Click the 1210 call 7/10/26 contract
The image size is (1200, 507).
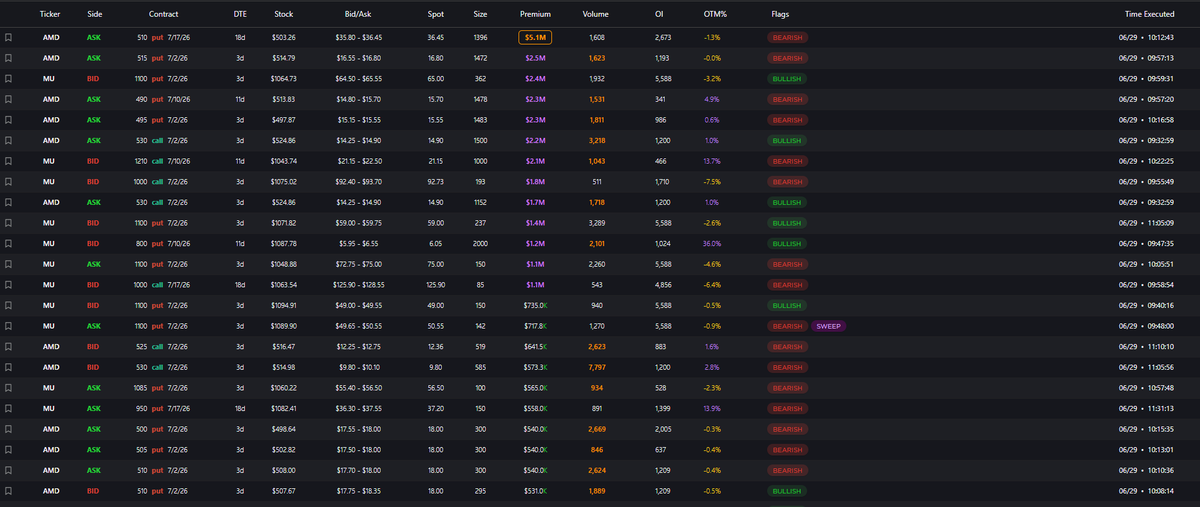[x=160, y=161]
